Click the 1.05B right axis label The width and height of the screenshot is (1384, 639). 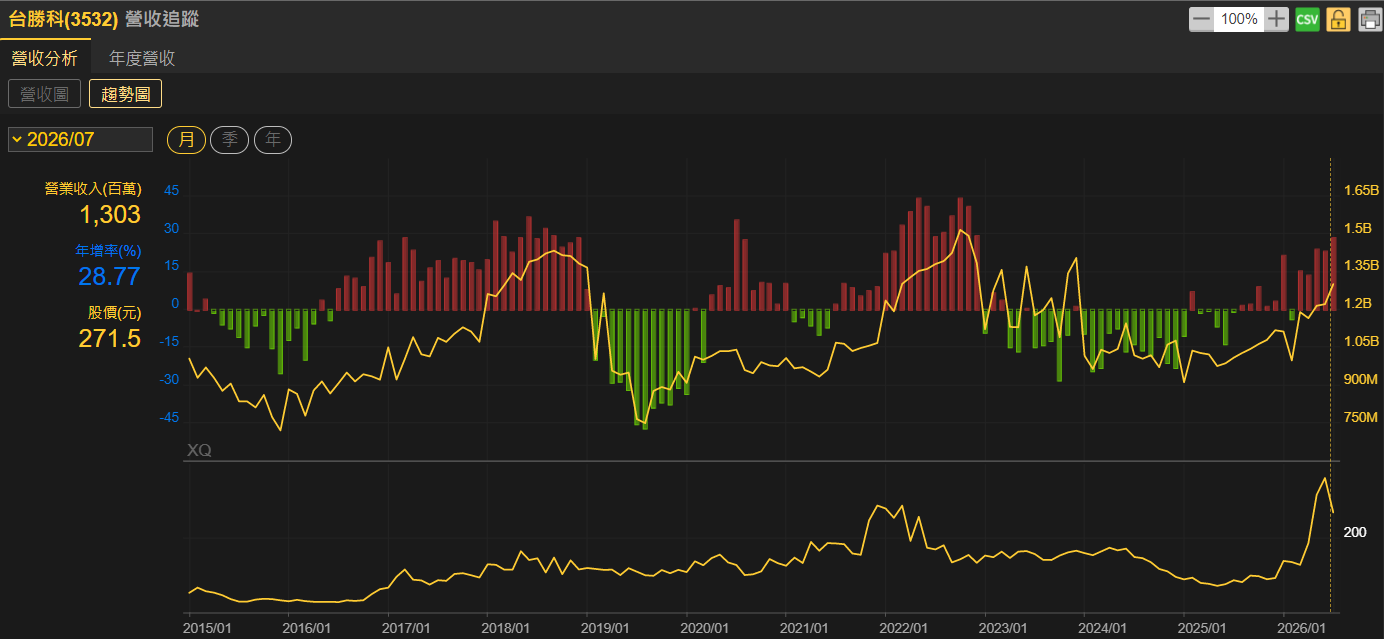point(1361,341)
